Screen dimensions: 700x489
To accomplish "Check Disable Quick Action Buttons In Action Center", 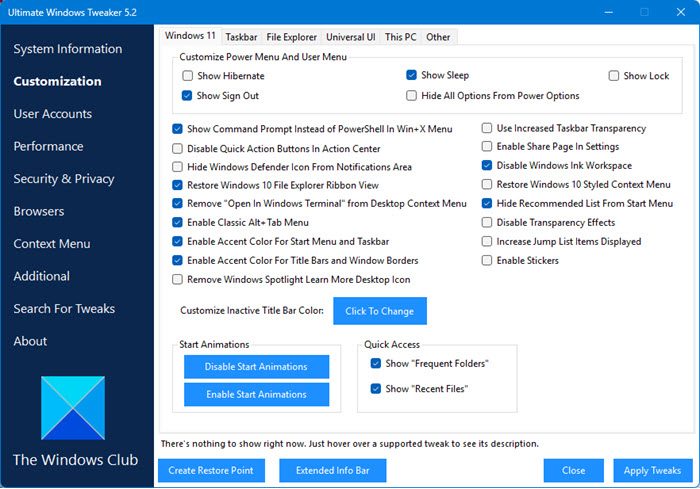I will (x=177, y=148).
